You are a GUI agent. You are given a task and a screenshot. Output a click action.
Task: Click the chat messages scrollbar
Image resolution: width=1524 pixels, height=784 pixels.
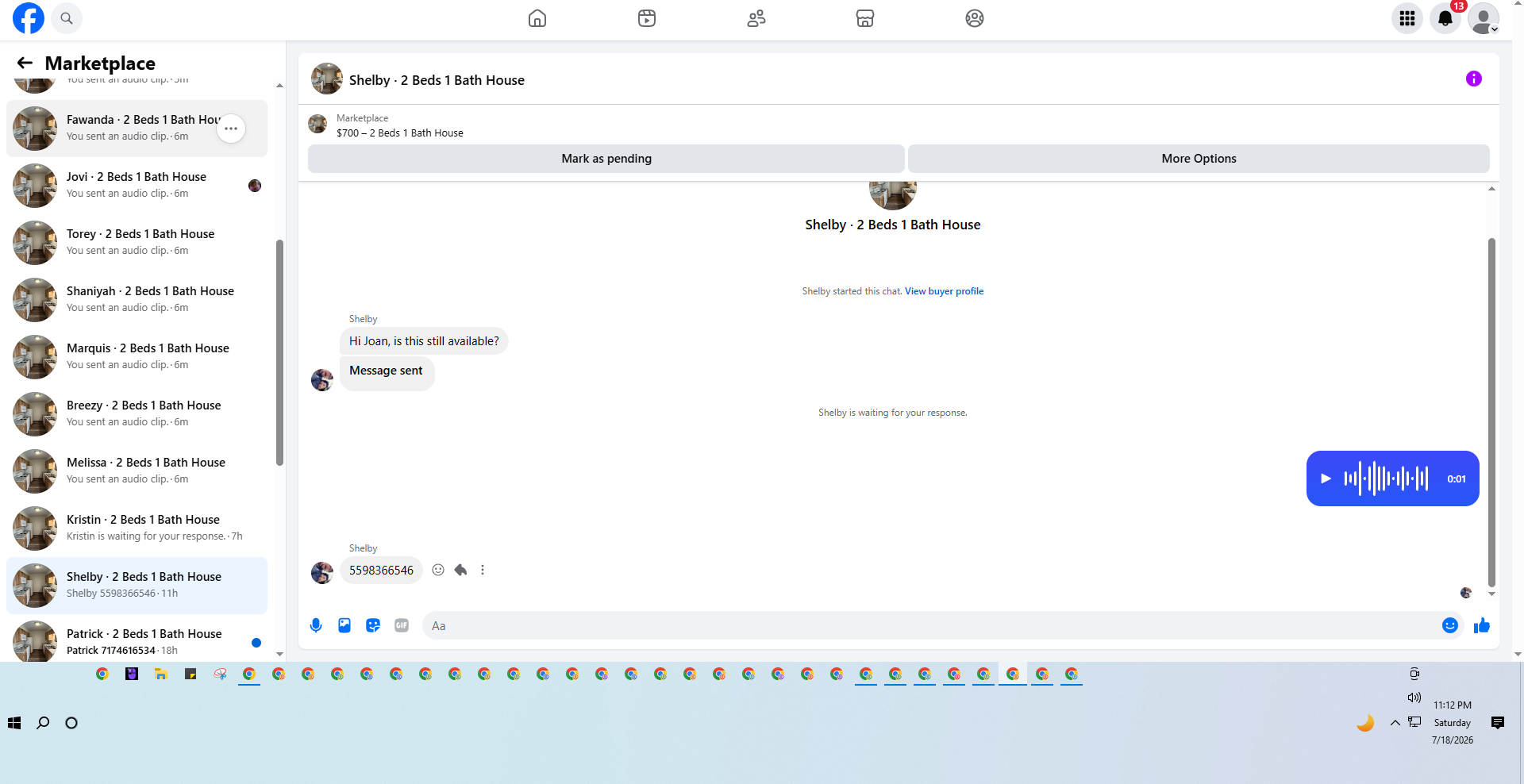coord(1491,413)
